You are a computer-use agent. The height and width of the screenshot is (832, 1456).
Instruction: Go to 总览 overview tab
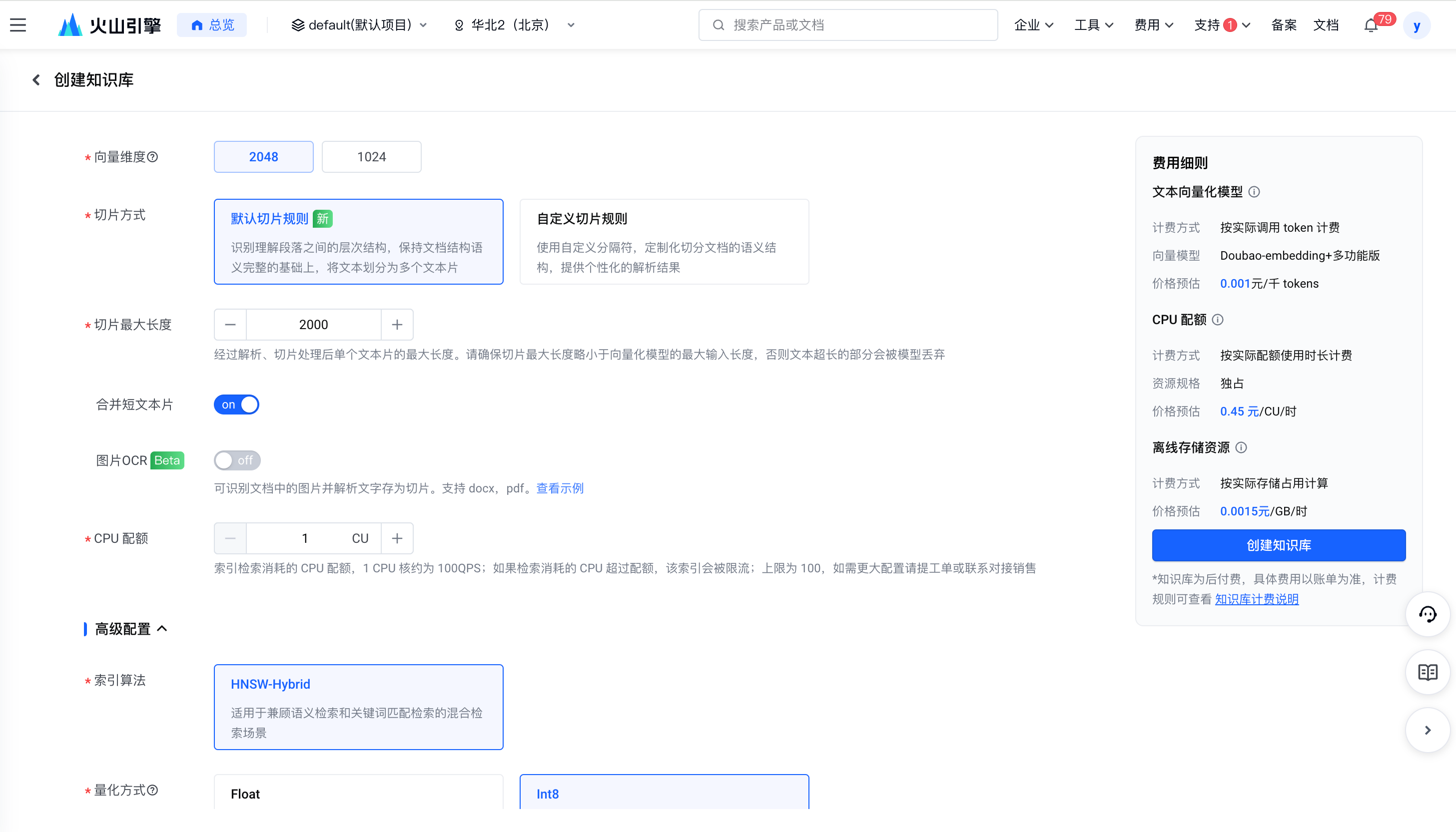click(x=212, y=25)
